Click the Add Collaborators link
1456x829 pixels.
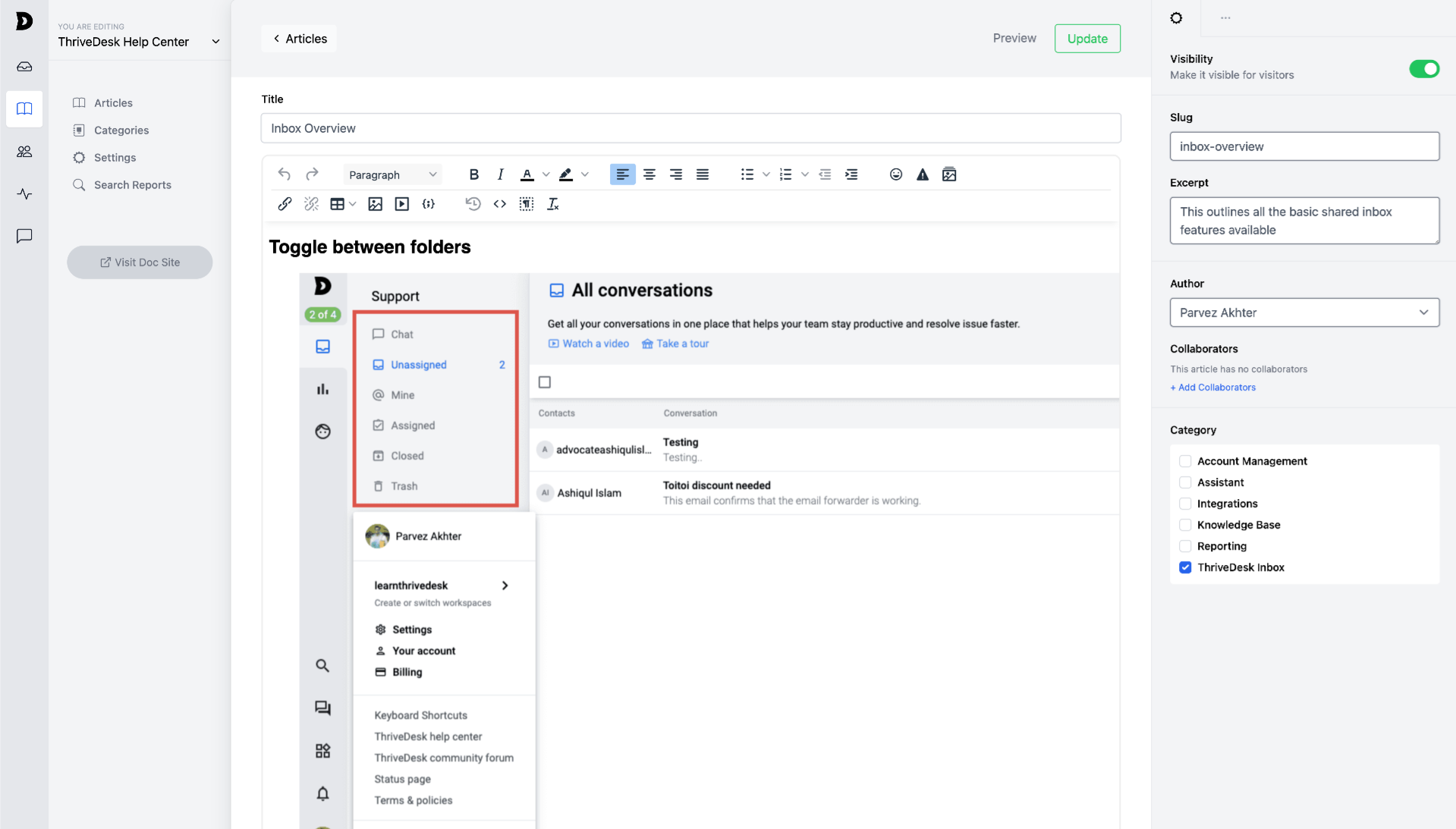tap(1212, 388)
